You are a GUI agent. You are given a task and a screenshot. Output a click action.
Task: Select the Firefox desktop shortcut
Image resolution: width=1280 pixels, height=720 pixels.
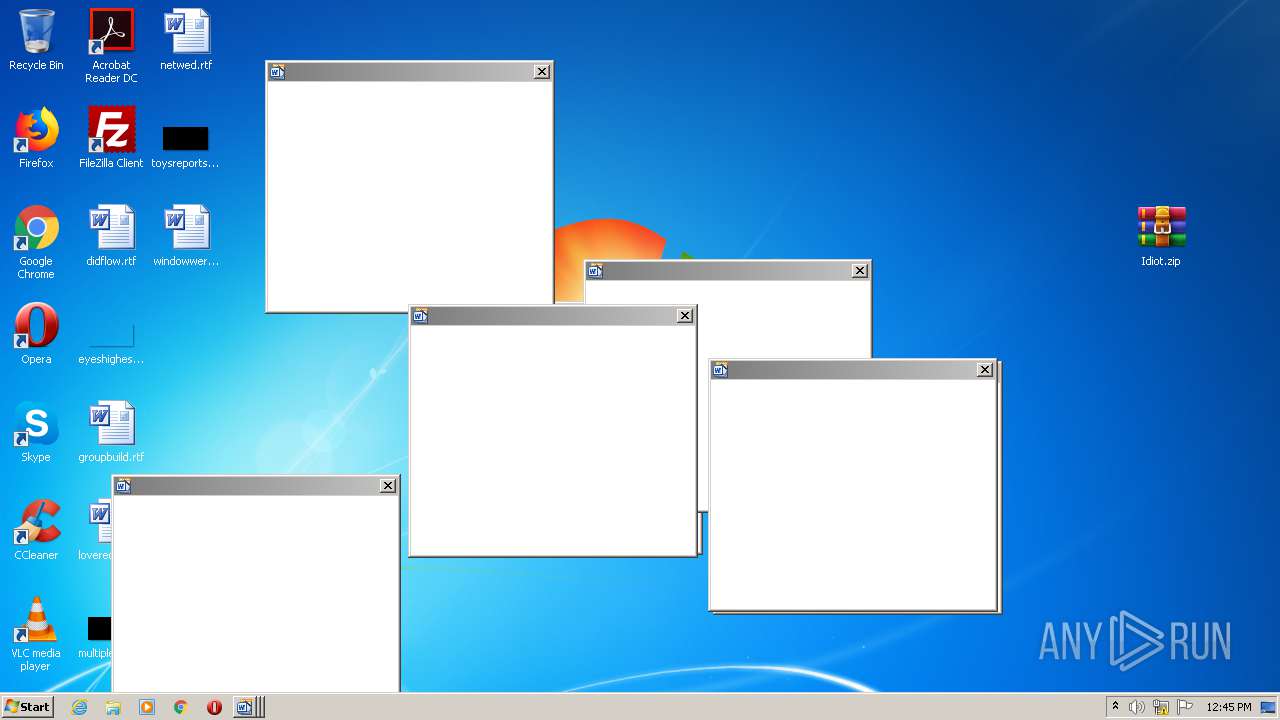point(36,138)
